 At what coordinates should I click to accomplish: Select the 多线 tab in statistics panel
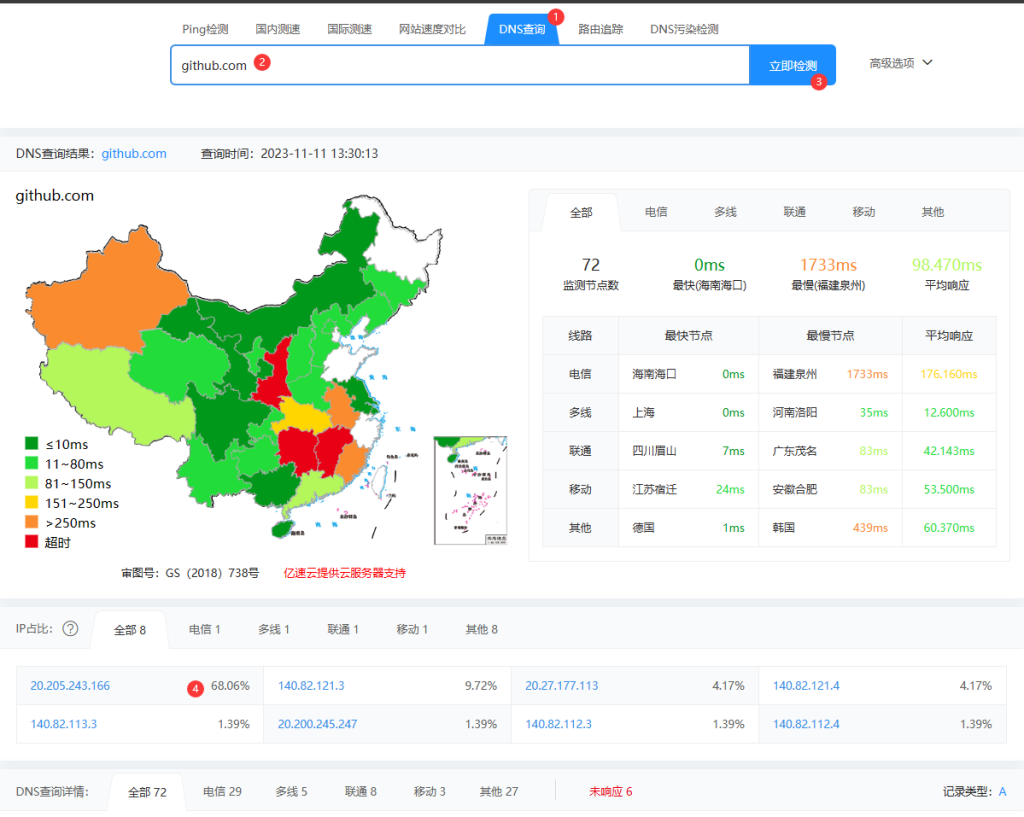click(x=726, y=212)
